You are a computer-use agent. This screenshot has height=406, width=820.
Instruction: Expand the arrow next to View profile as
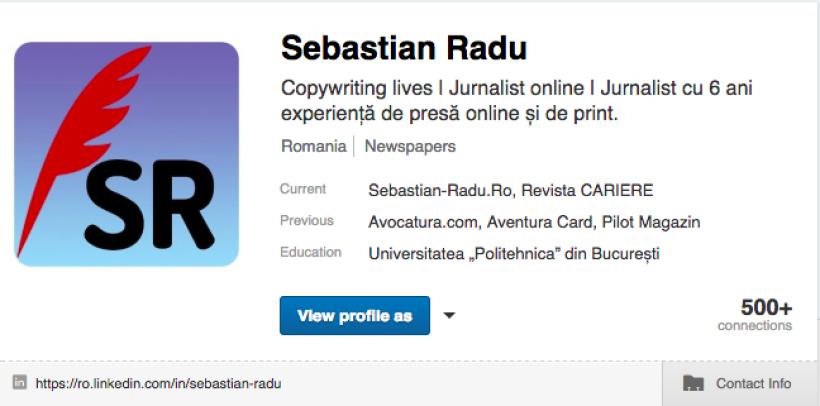449,316
